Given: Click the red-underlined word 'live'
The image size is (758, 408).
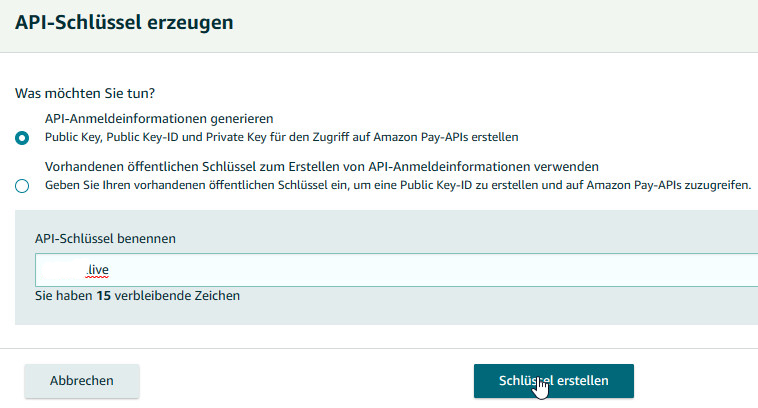Looking at the screenshot, I should point(99,270).
